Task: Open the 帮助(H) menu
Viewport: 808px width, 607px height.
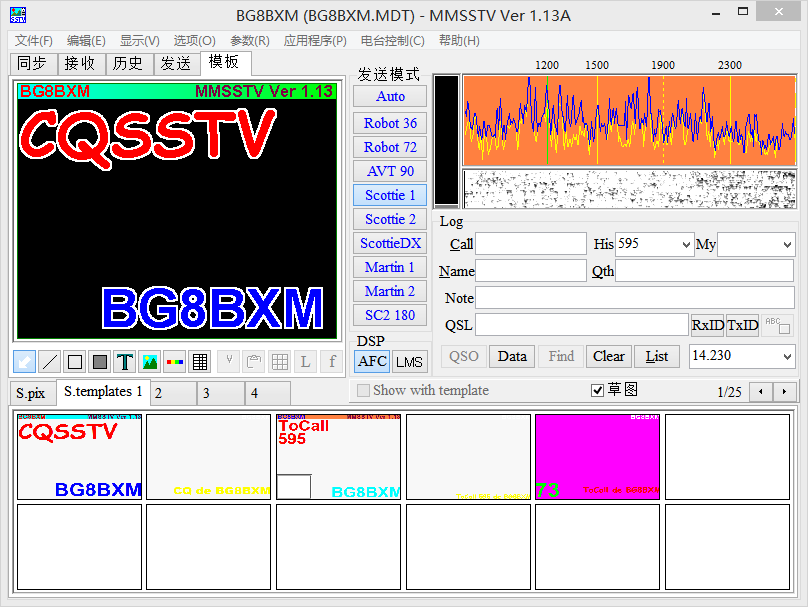Action: [459, 41]
